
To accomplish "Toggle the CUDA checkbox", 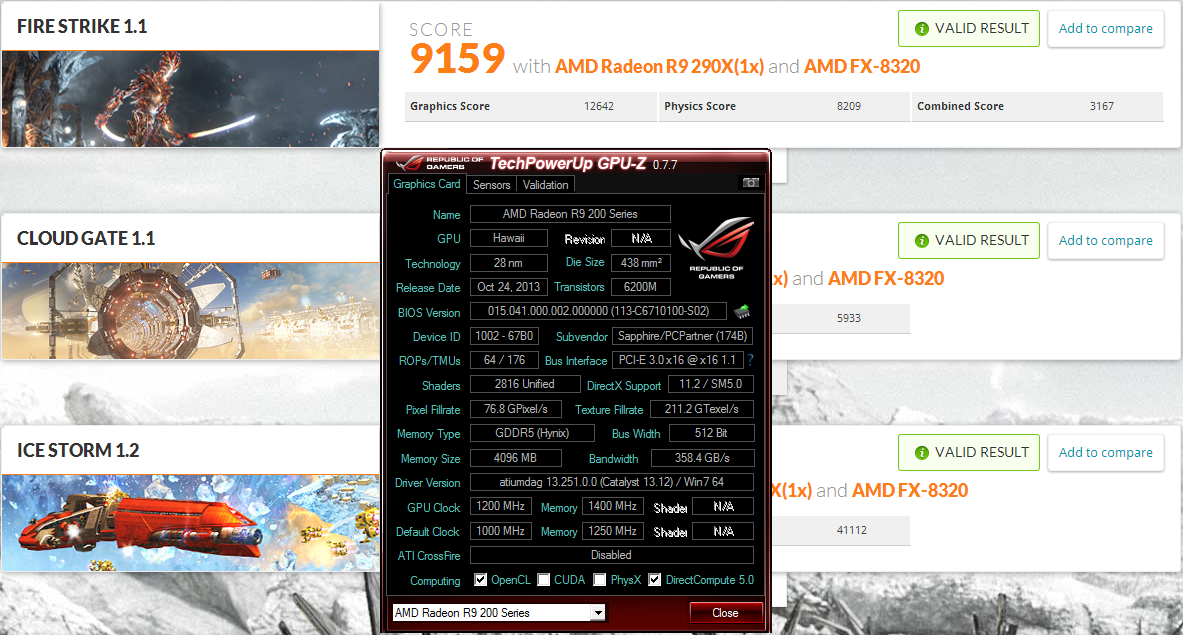I will 543,579.
